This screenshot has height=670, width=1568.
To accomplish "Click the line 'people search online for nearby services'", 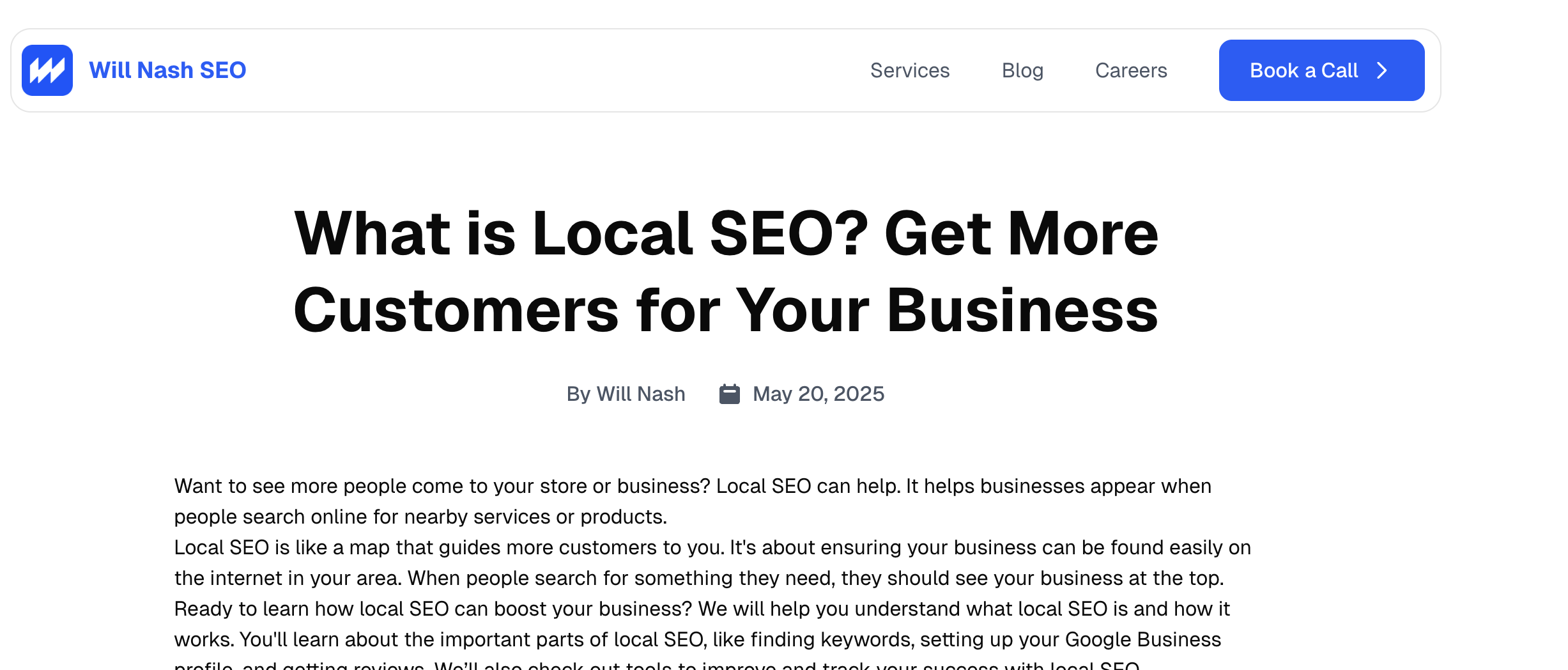I will click(x=420, y=517).
